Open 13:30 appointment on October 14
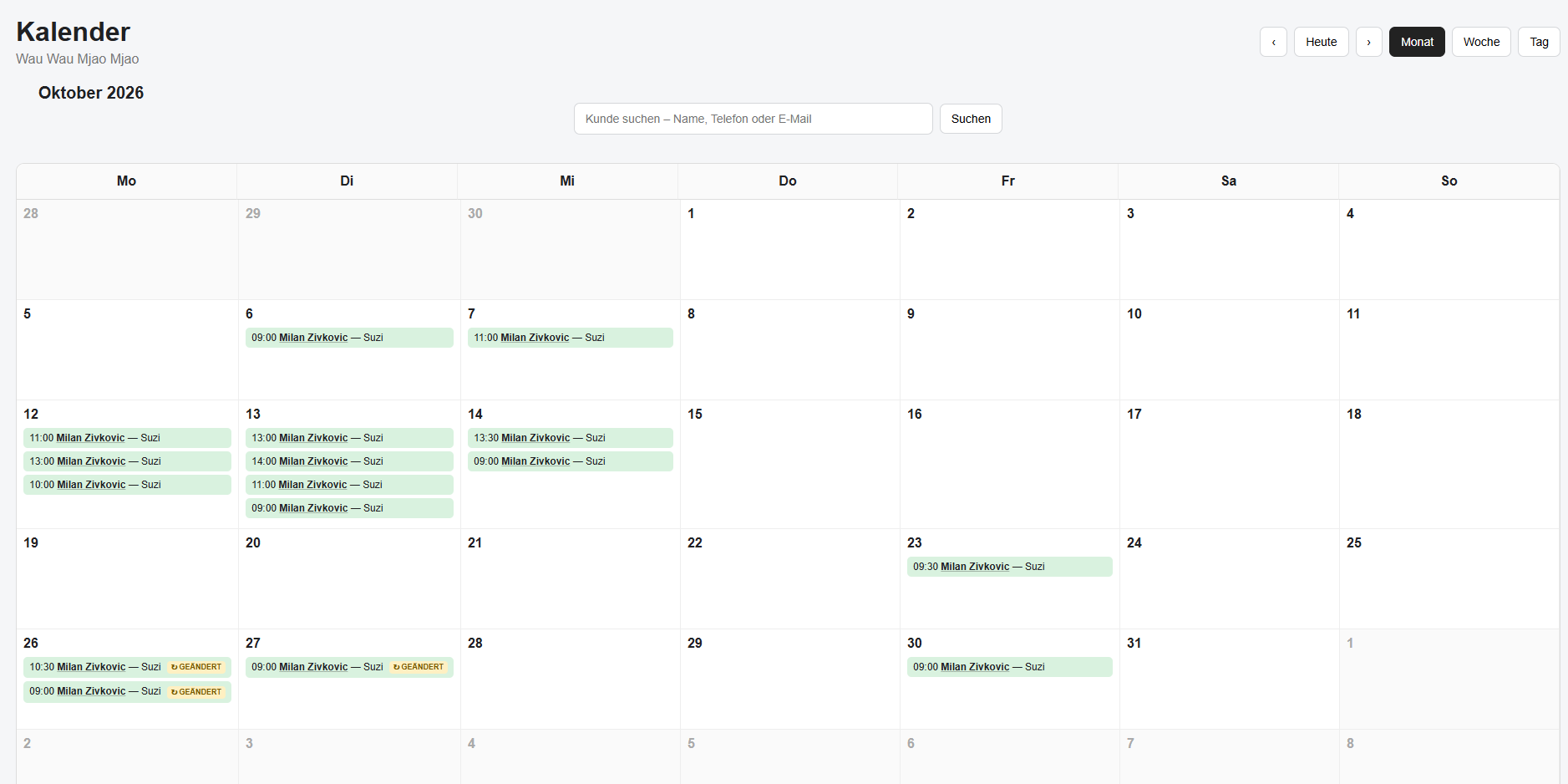1568x784 pixels. click(571, 438)
